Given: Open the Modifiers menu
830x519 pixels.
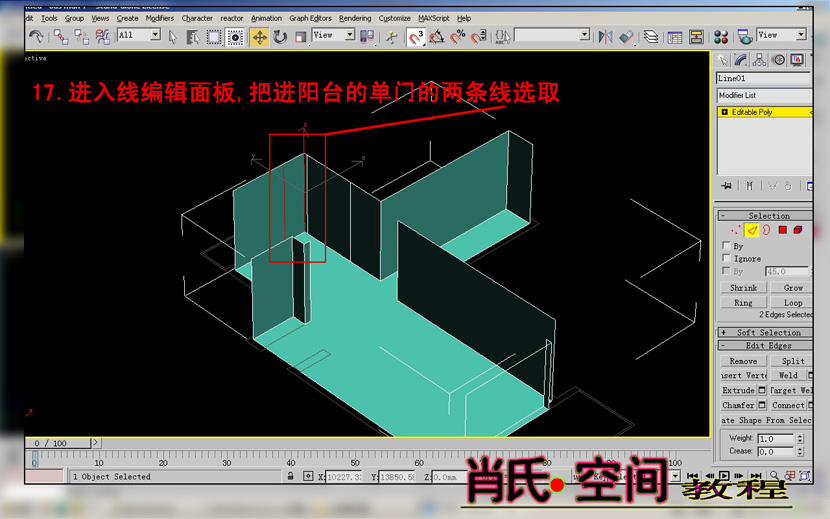Looking at the screenshot, I should click(159, 19).
